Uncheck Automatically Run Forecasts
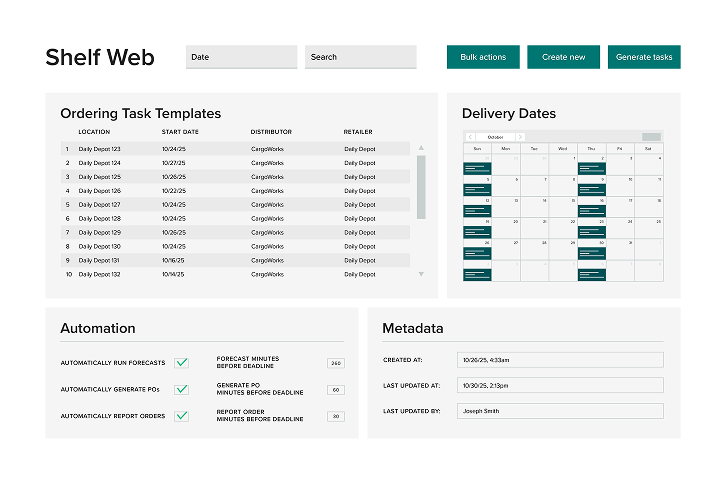The image size is (726, 484). pyautogui.click(x=181, y=363)
